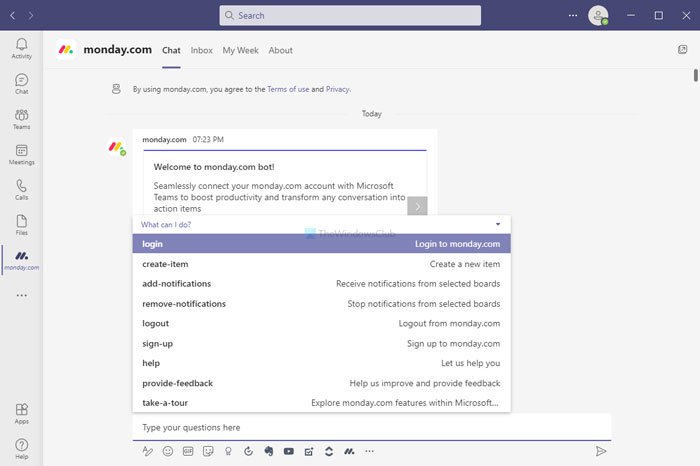700x466 pixels.
Task: Open Meetings in the sidebar
Action: [x=21, y=154]
